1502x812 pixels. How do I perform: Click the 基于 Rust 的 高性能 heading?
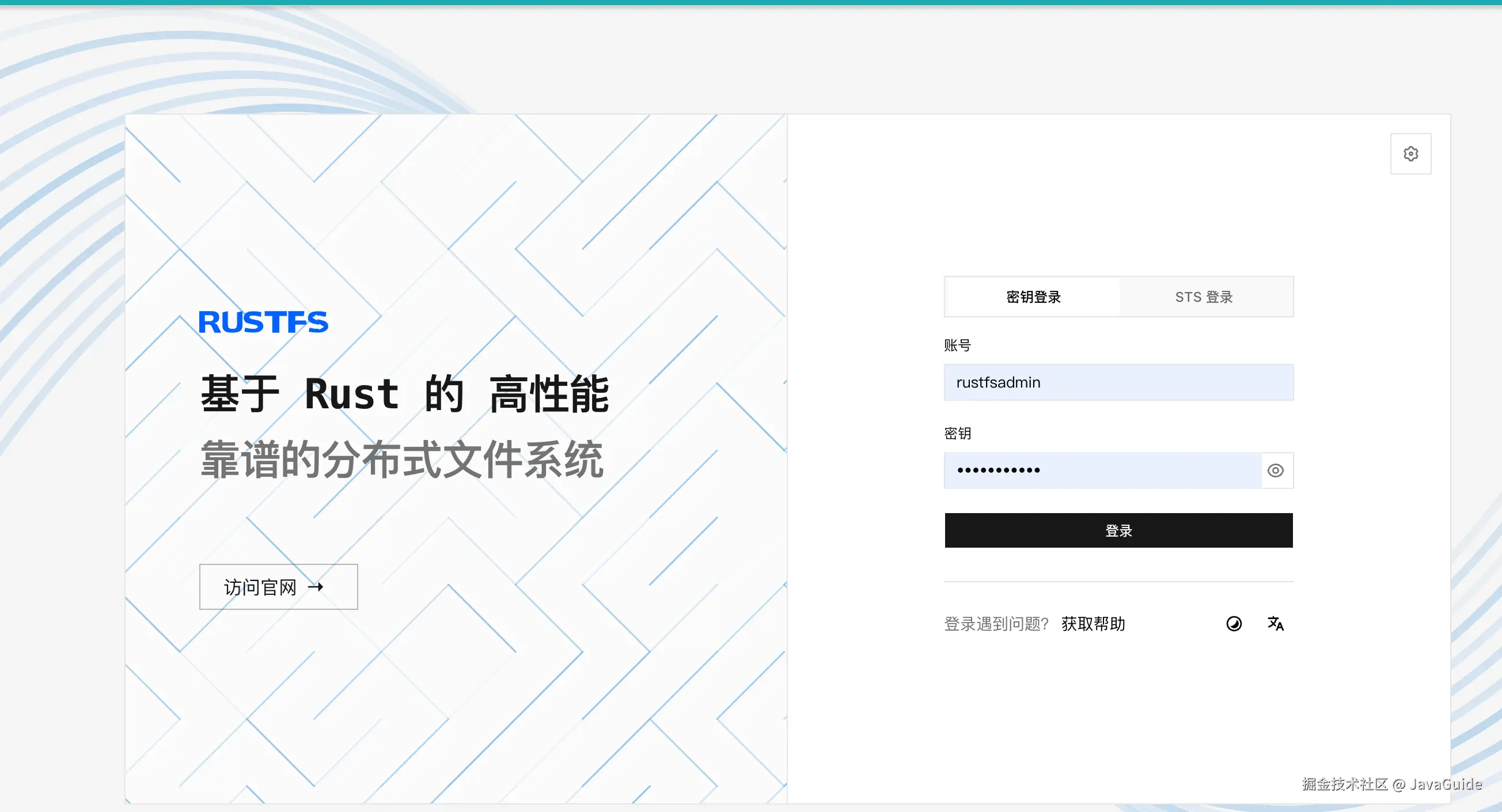click(x=405, y=394)
